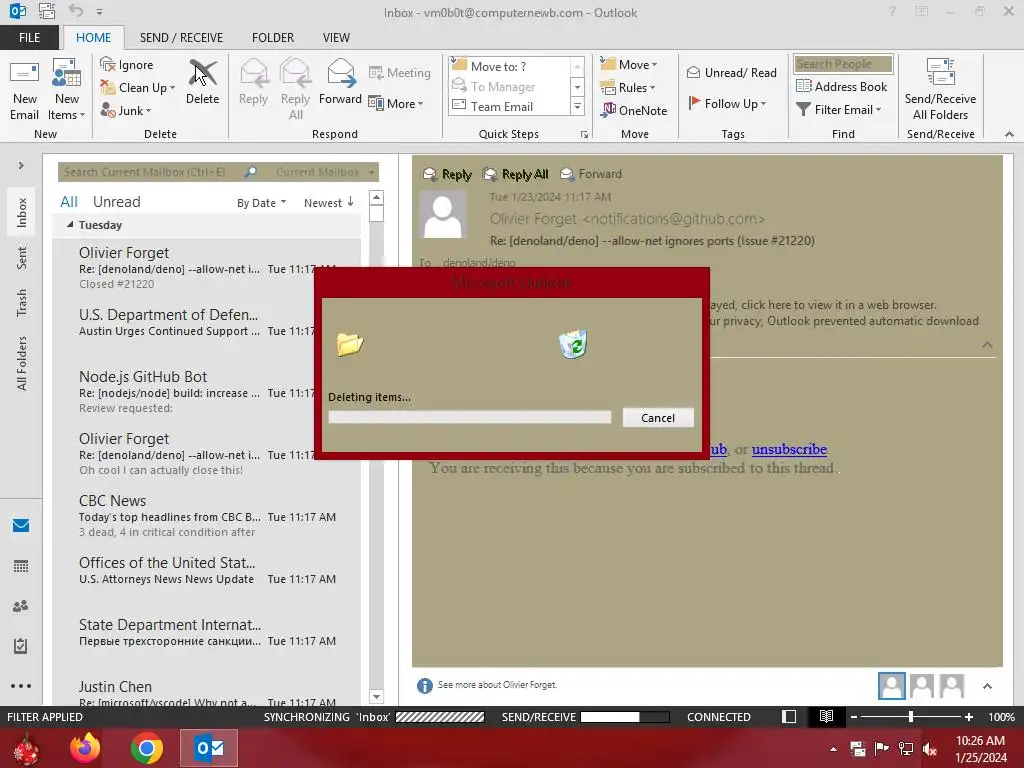
Task: Switch to the FOLDER tab
Action: [273, 37]
